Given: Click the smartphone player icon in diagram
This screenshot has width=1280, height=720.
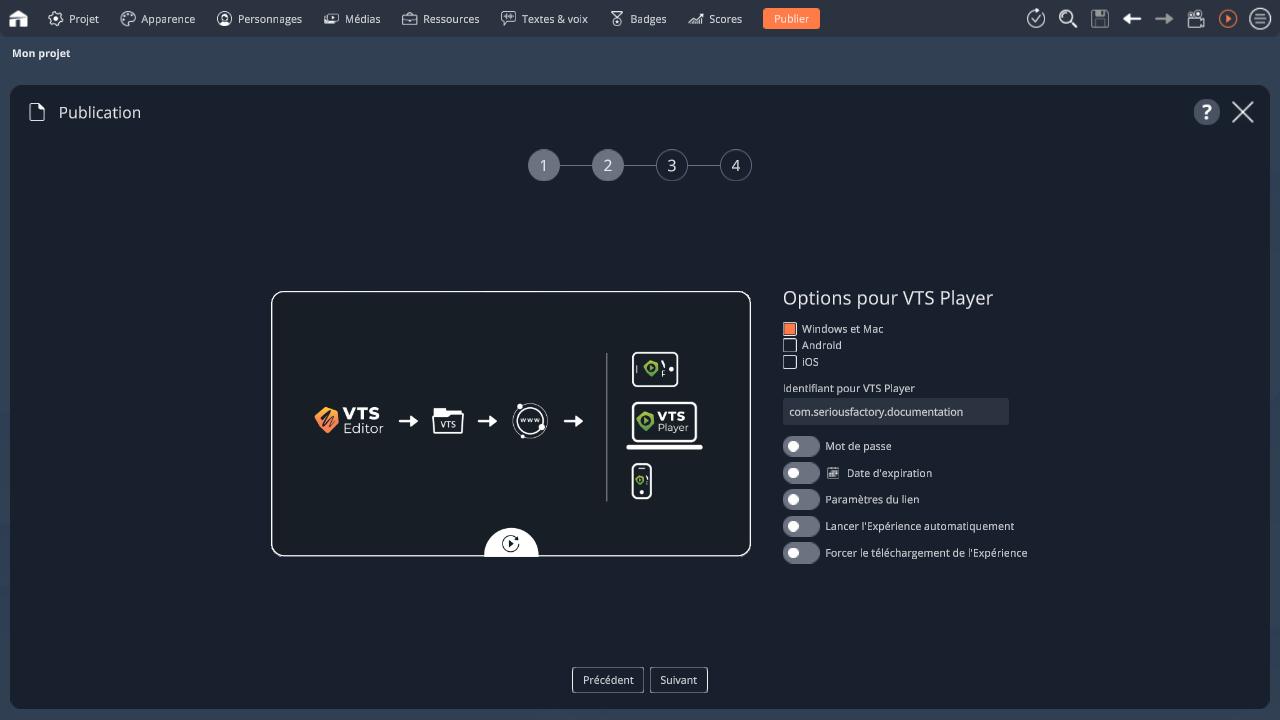Looking at the screenshot, I should click(642, 481).
